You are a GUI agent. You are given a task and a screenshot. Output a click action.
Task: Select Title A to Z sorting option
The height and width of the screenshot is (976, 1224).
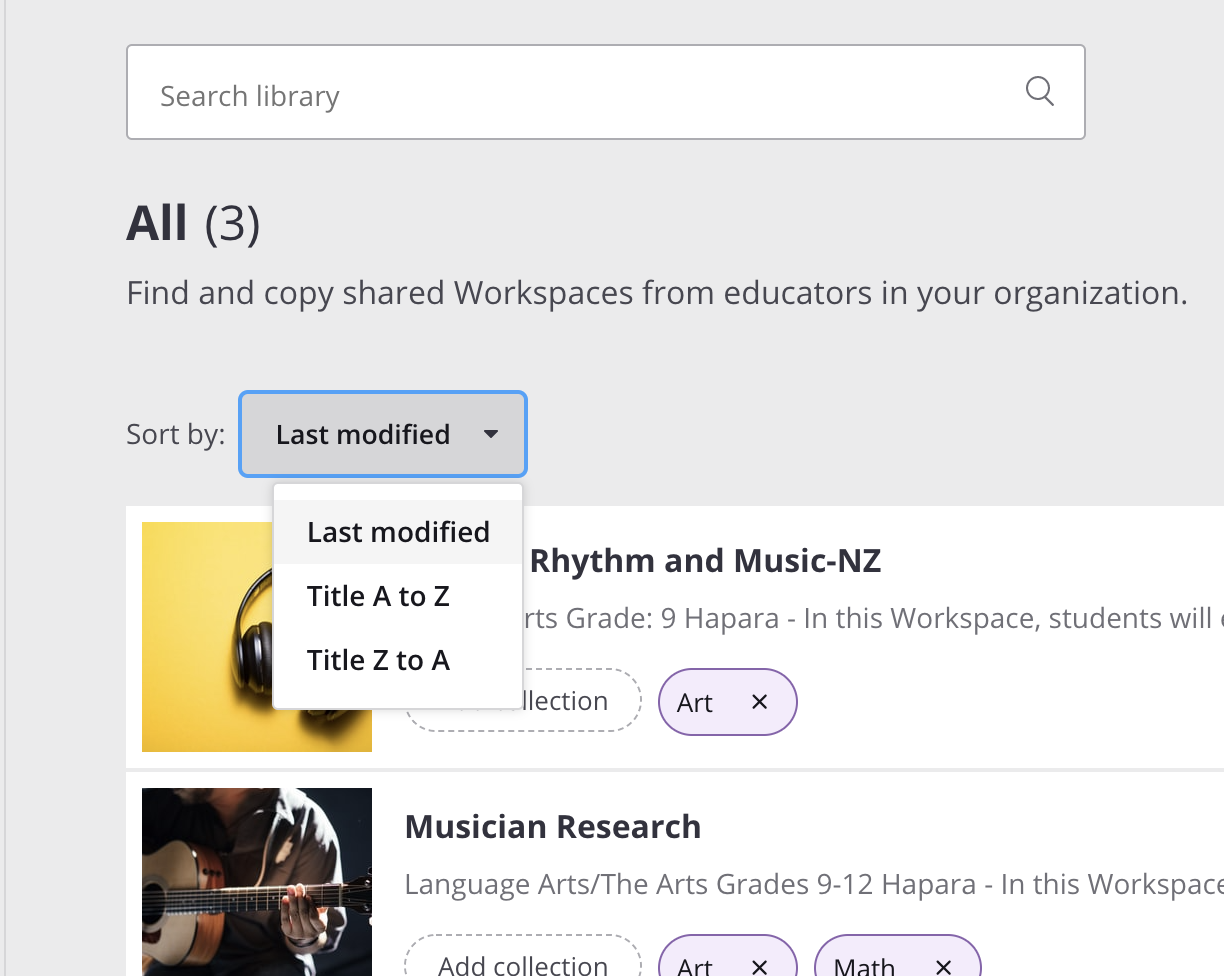pyautogui.click(x=378, y=596)
